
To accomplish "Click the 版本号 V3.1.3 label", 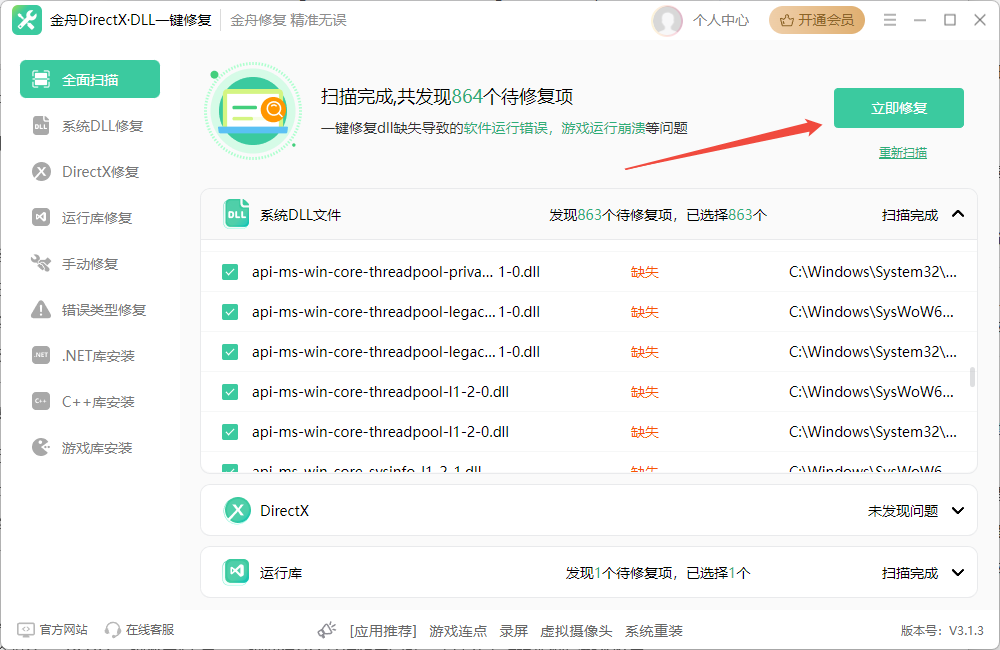I will click(x=942, y=630).
